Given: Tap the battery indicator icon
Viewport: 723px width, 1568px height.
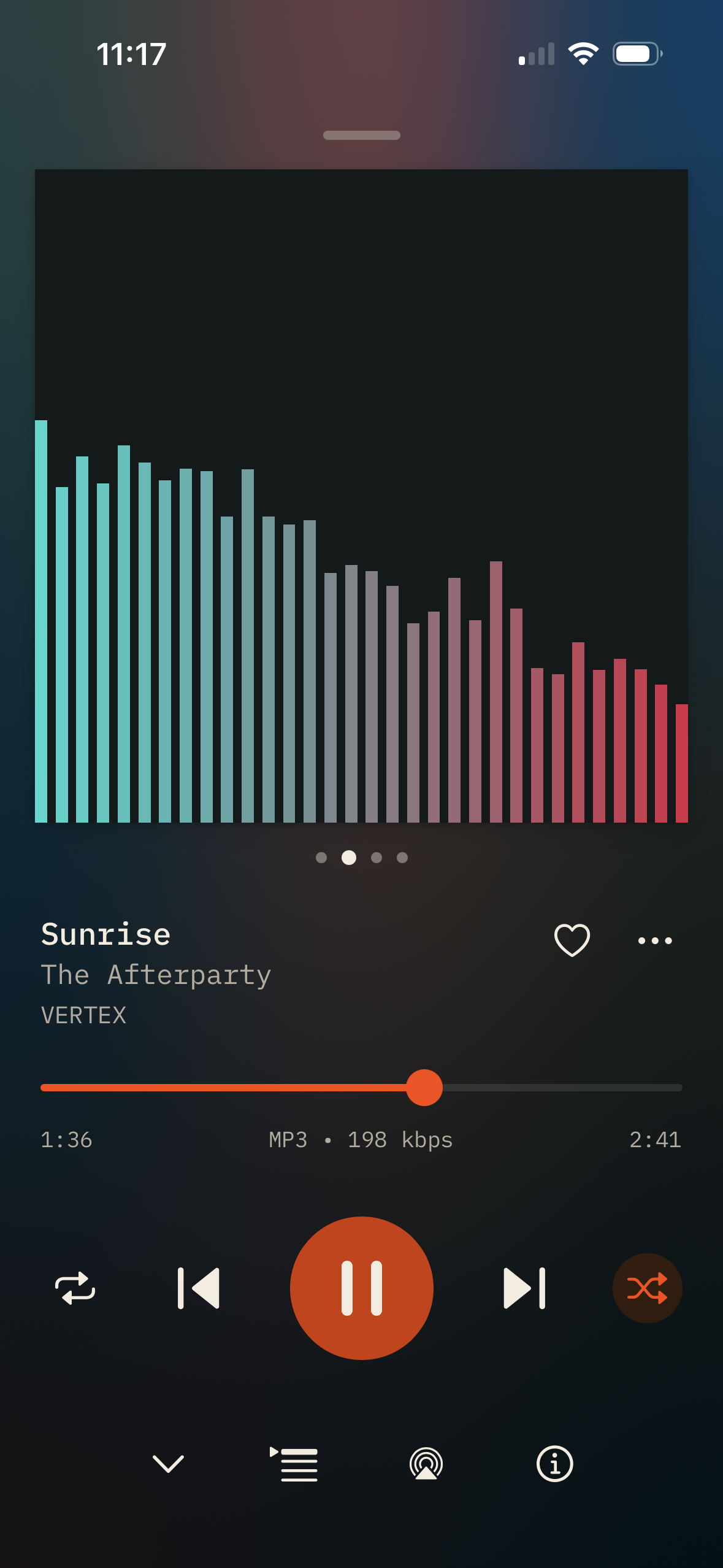Looking at the screenshot, I should 638,54.
